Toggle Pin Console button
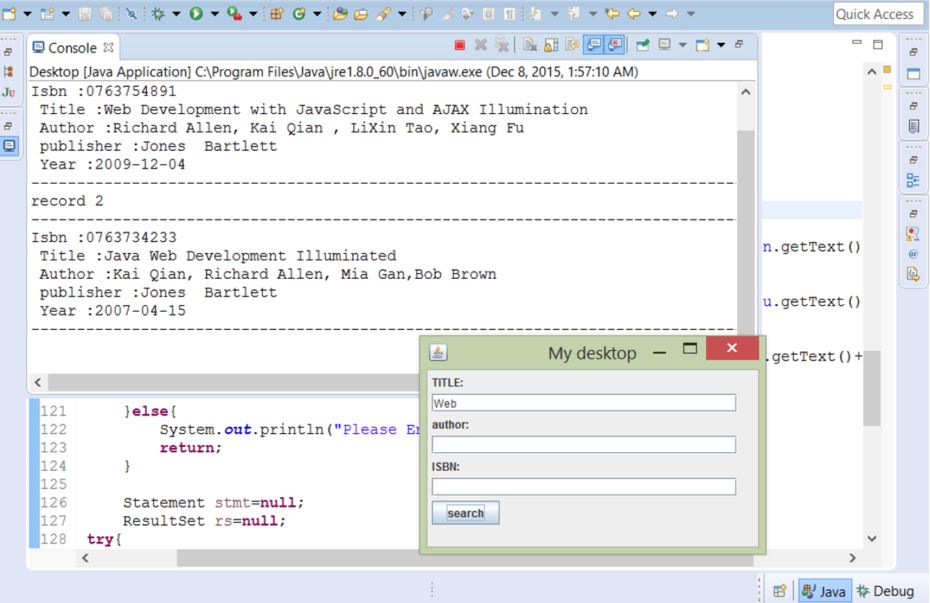930x603 pixels. [641, 46]
